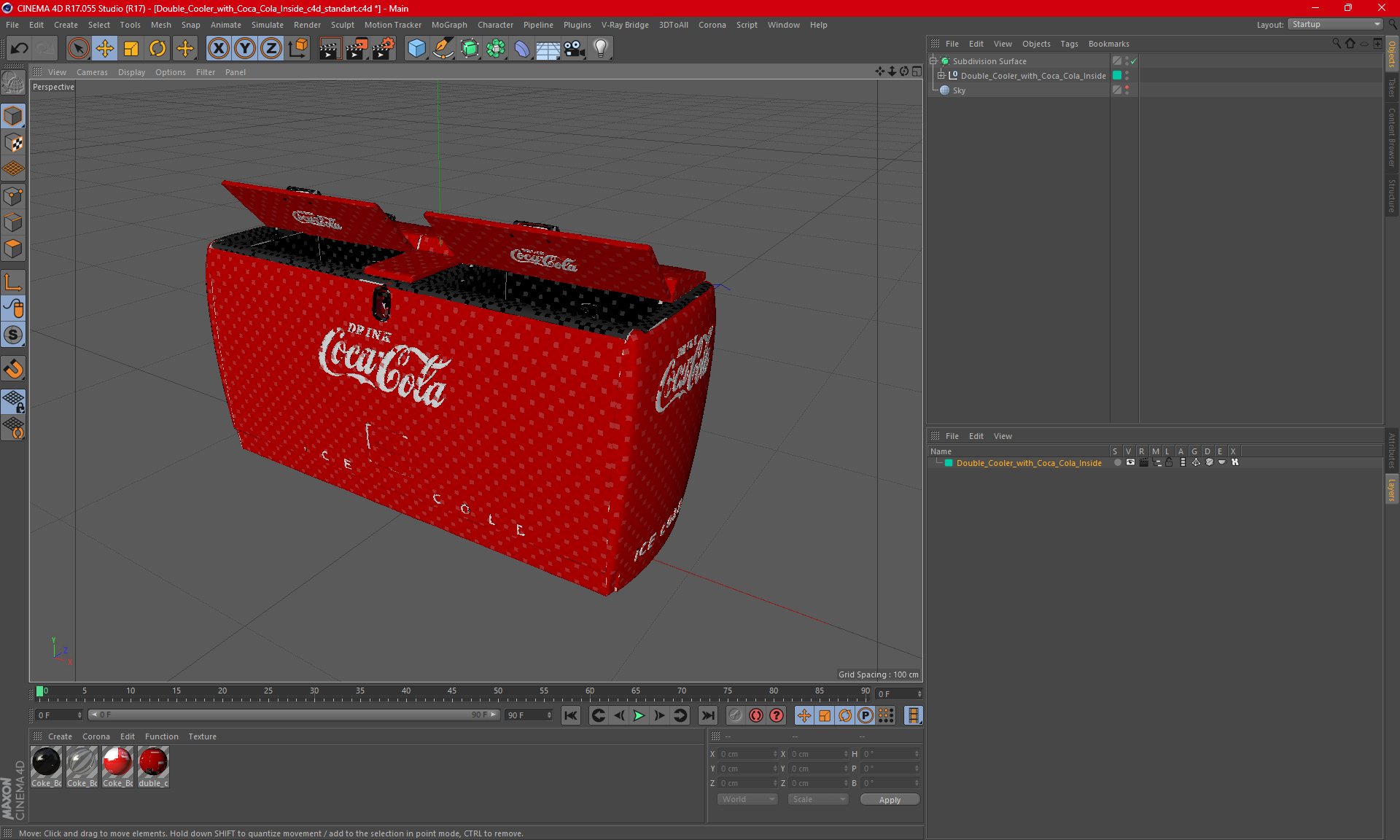Image resolution: width=1400 pixels, height=840 pixels.
Task: Open Object Manager Tags menu
Action: (x=1069, y=44)
